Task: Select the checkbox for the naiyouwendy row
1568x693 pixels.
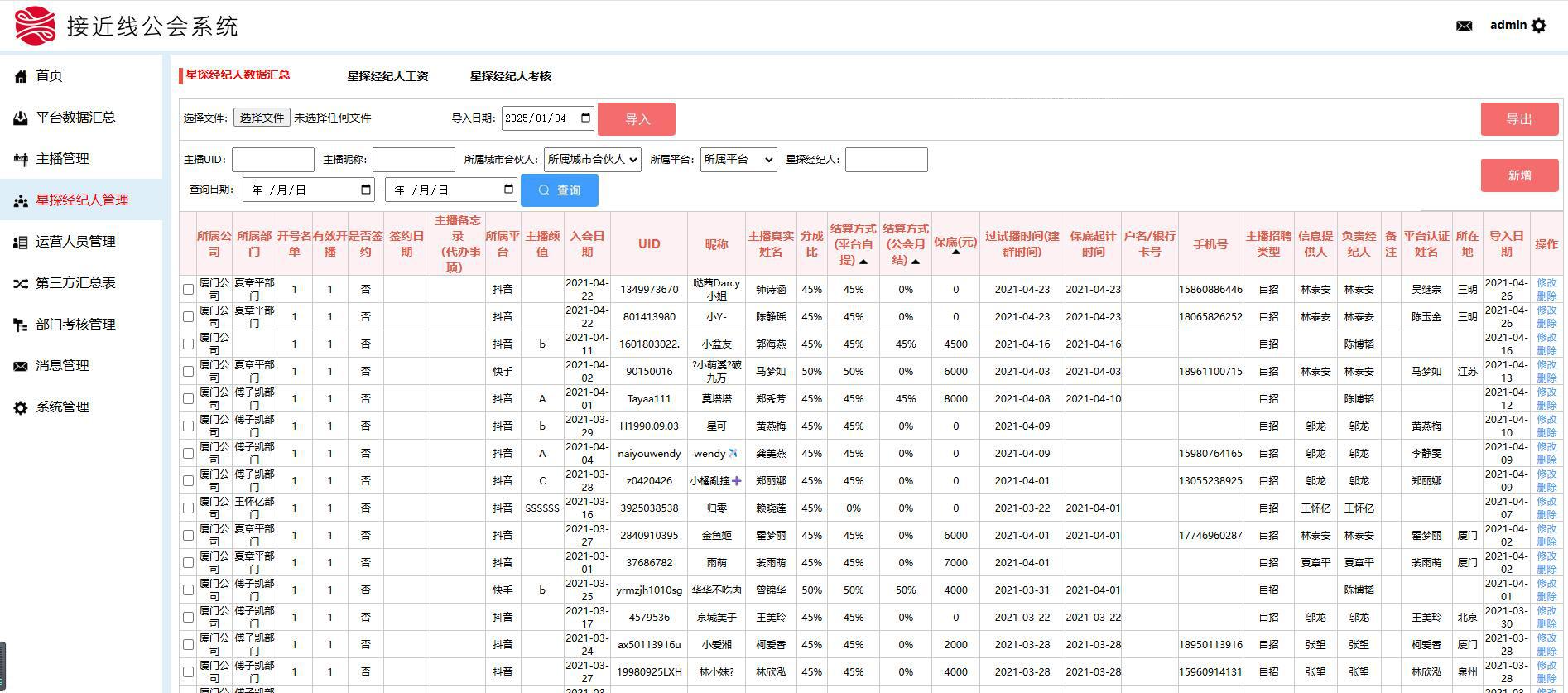Action: [x=188, y=454]
